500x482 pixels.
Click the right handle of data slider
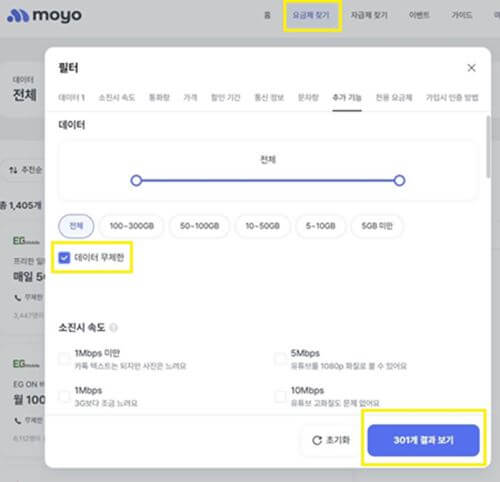point(399,181)
